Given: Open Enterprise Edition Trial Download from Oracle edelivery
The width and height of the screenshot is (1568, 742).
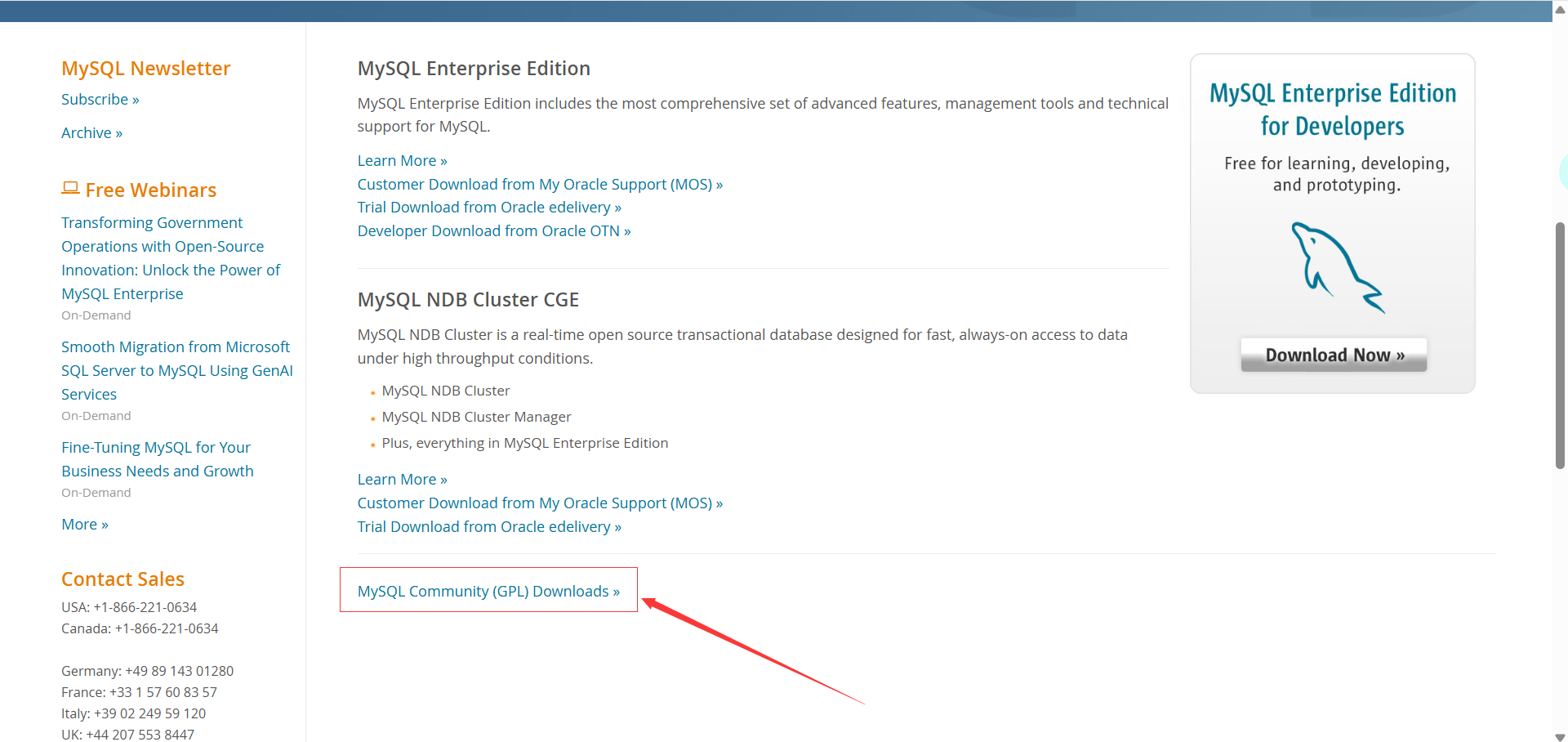Looking at the screenshot, I should click(489, 207).
